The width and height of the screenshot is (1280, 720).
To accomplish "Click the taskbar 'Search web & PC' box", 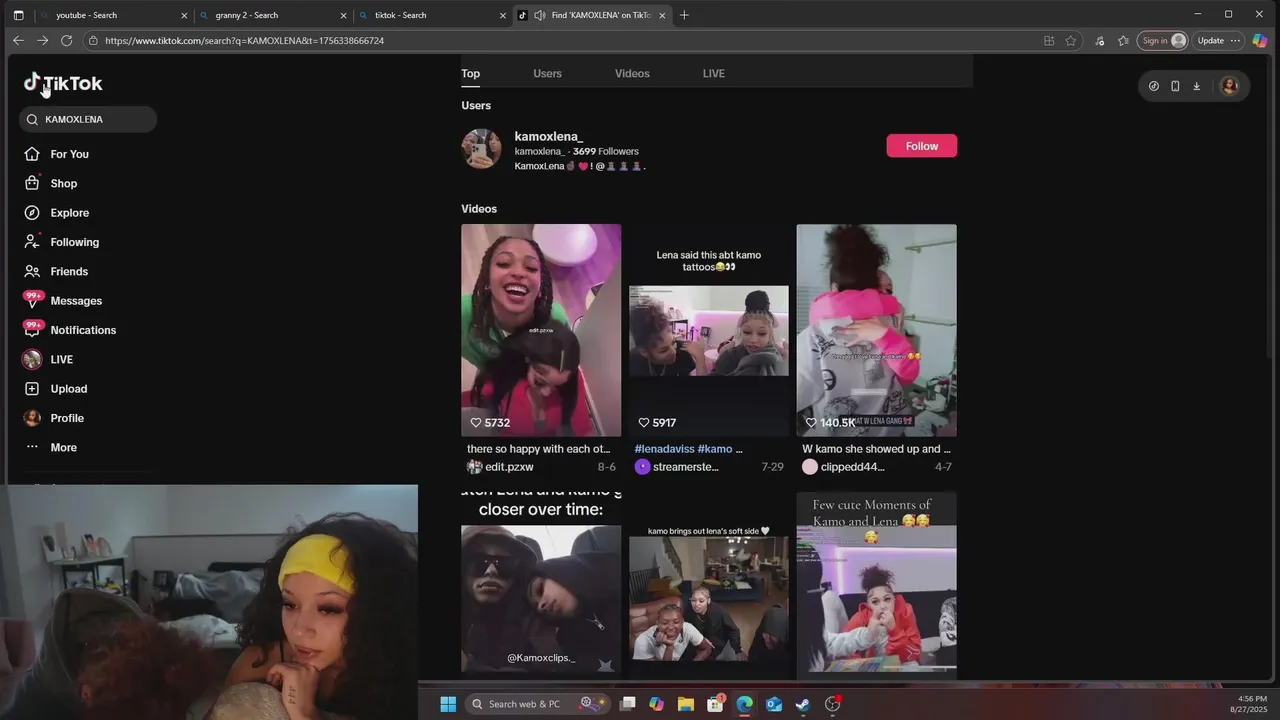I will tap(537, 704).
